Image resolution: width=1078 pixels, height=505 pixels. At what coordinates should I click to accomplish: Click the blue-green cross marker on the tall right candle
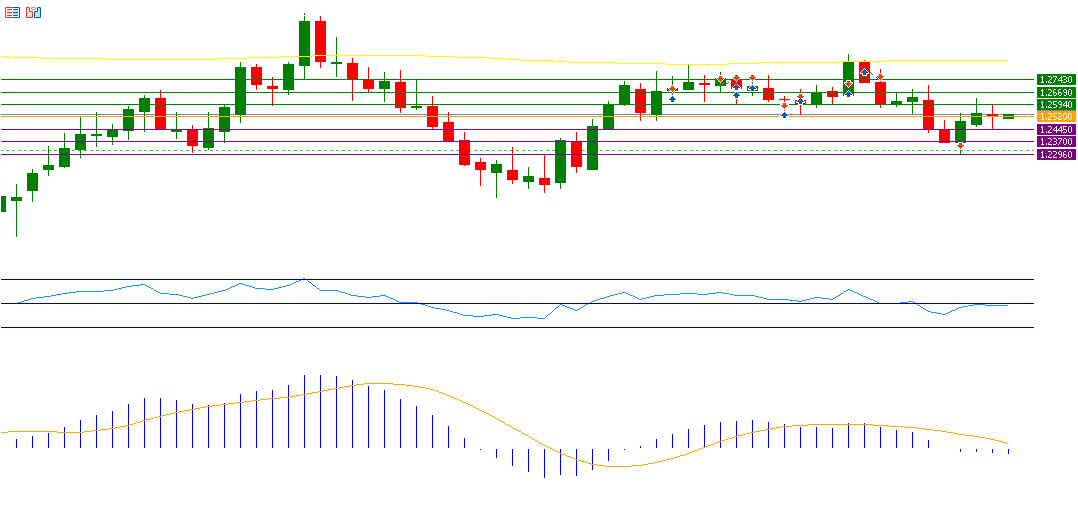coord(848,88)
